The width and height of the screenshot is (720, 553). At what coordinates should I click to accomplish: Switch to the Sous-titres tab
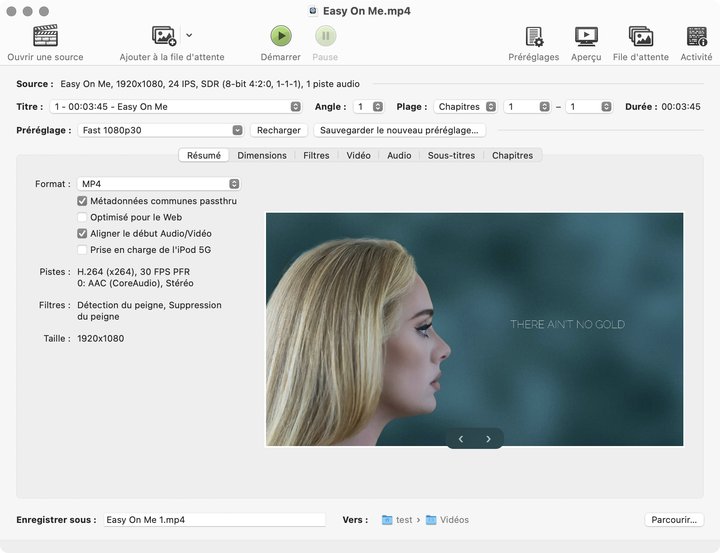(x=451, y=155)
